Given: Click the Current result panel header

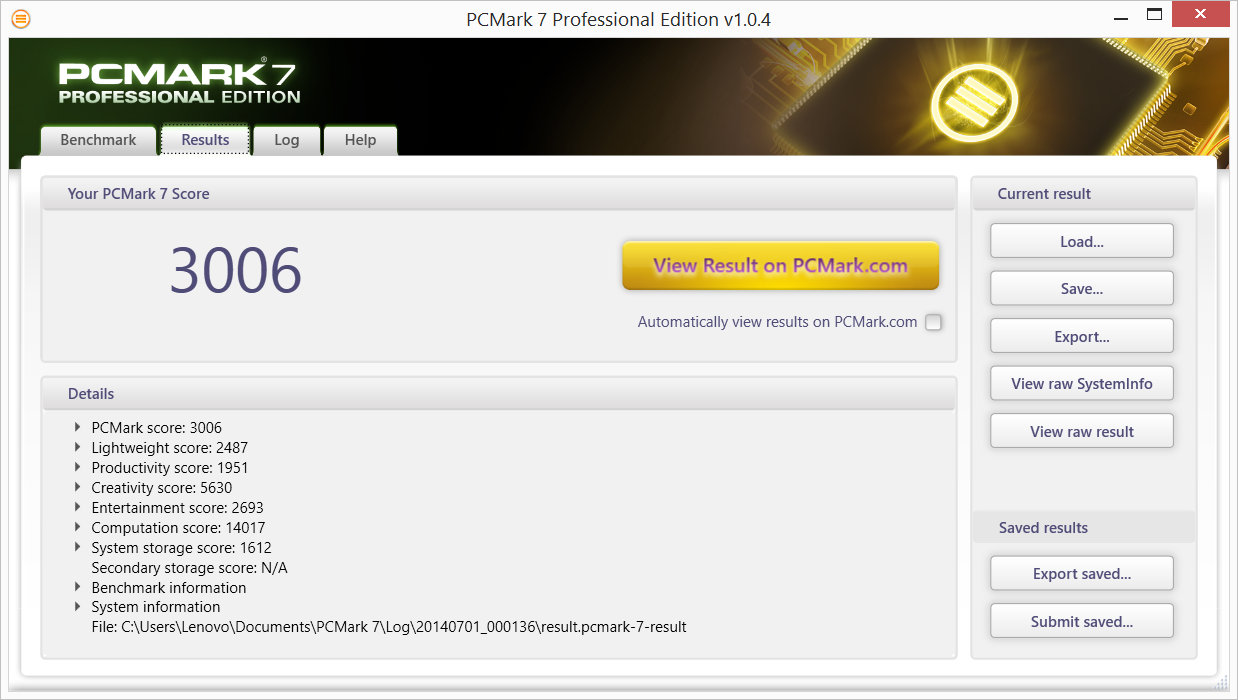Looking at the screenshot, I should 1084,194.
